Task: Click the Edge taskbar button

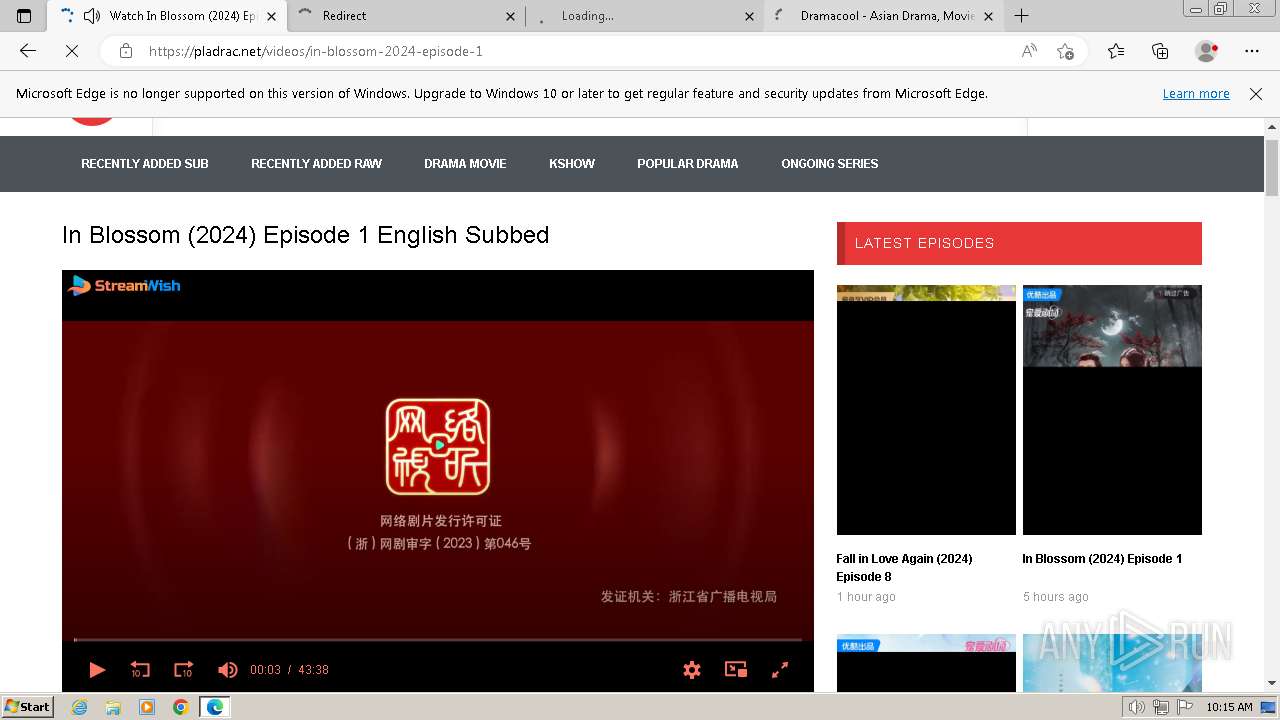Action: (215, 707)
